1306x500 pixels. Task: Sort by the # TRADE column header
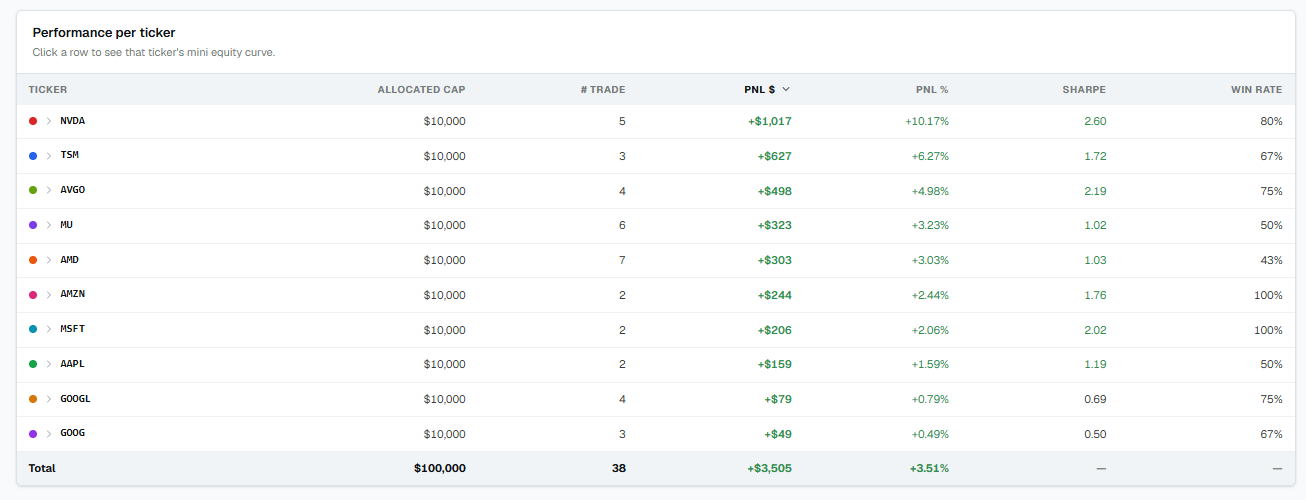pyautogui.click(x=603, y=90)
